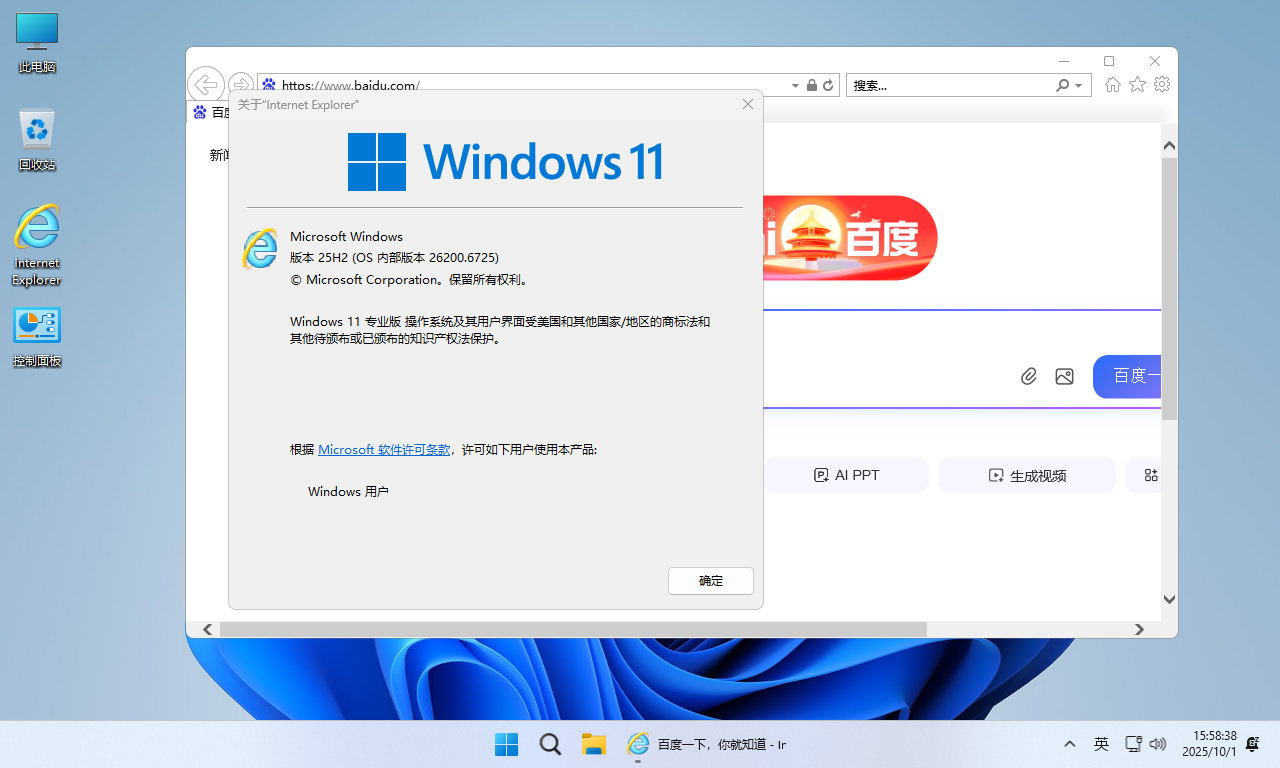Refresh the page with the reload icon
Image resolution: width=1280 pixels, height=768 pixels.
[828, 86]
